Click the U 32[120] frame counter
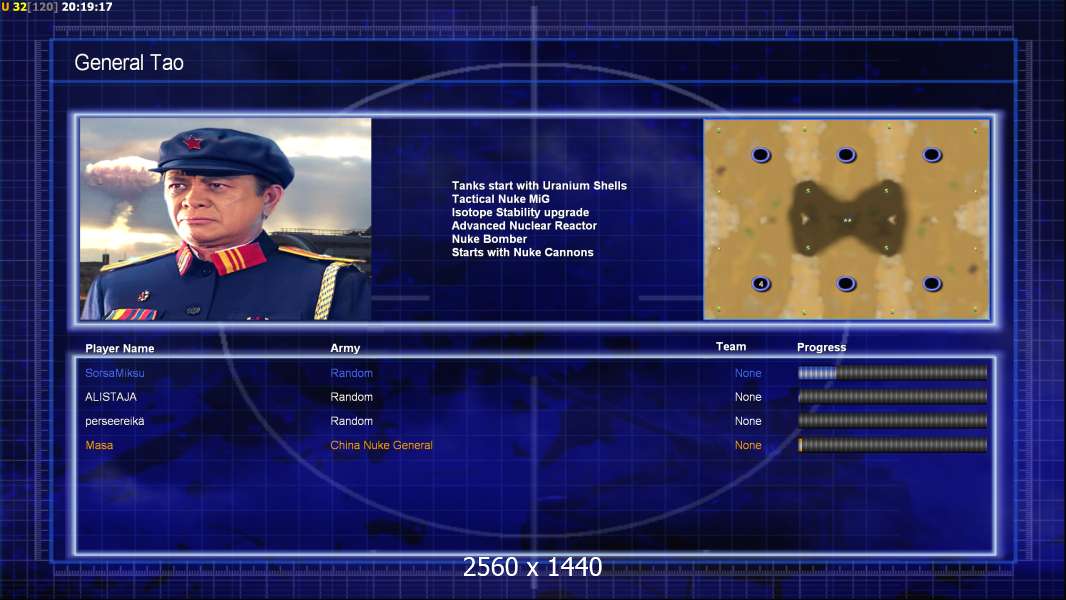 pyautogui.click(x=29, y=7)
